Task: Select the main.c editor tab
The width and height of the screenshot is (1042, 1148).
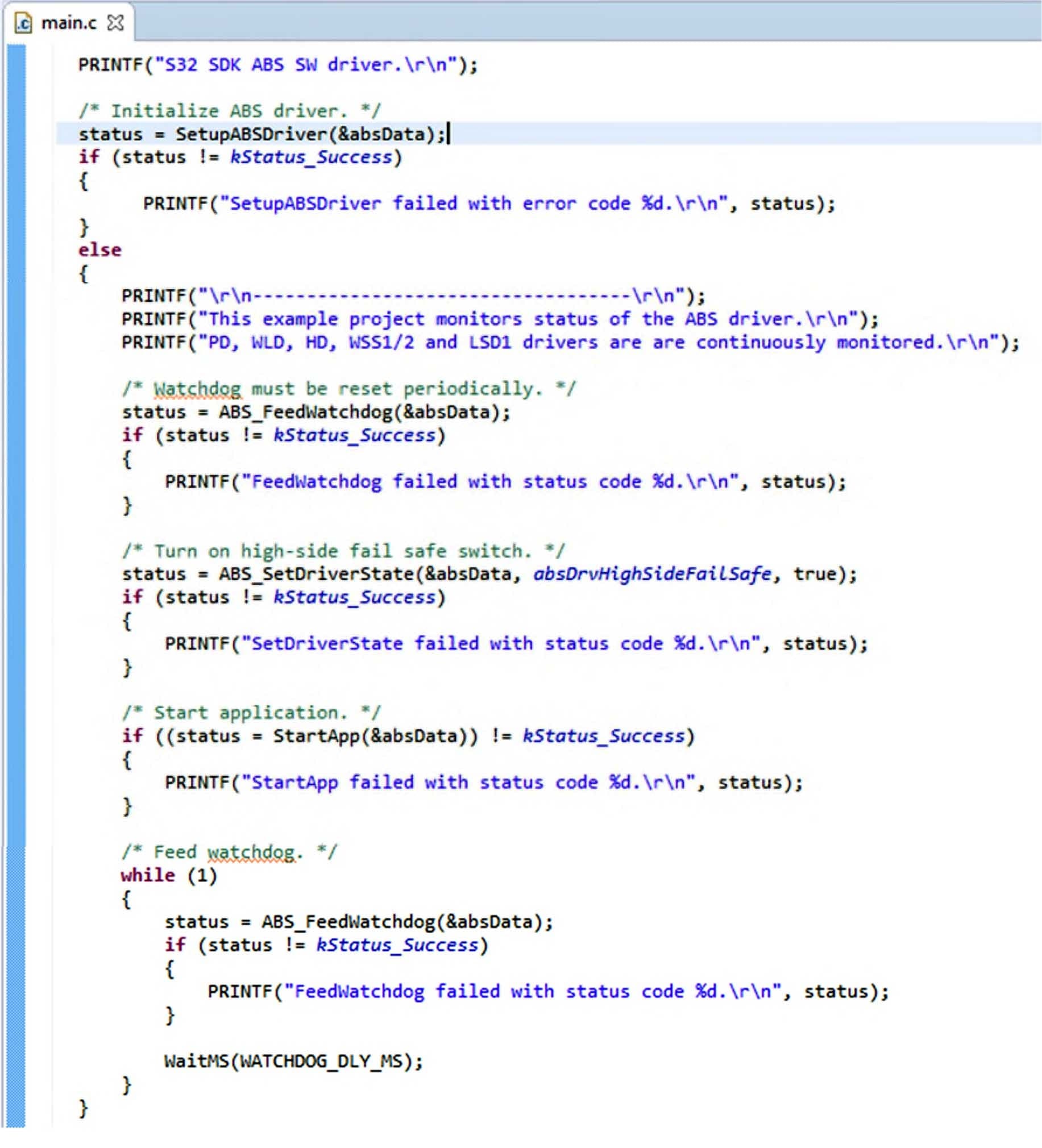Action: point(69,23)
